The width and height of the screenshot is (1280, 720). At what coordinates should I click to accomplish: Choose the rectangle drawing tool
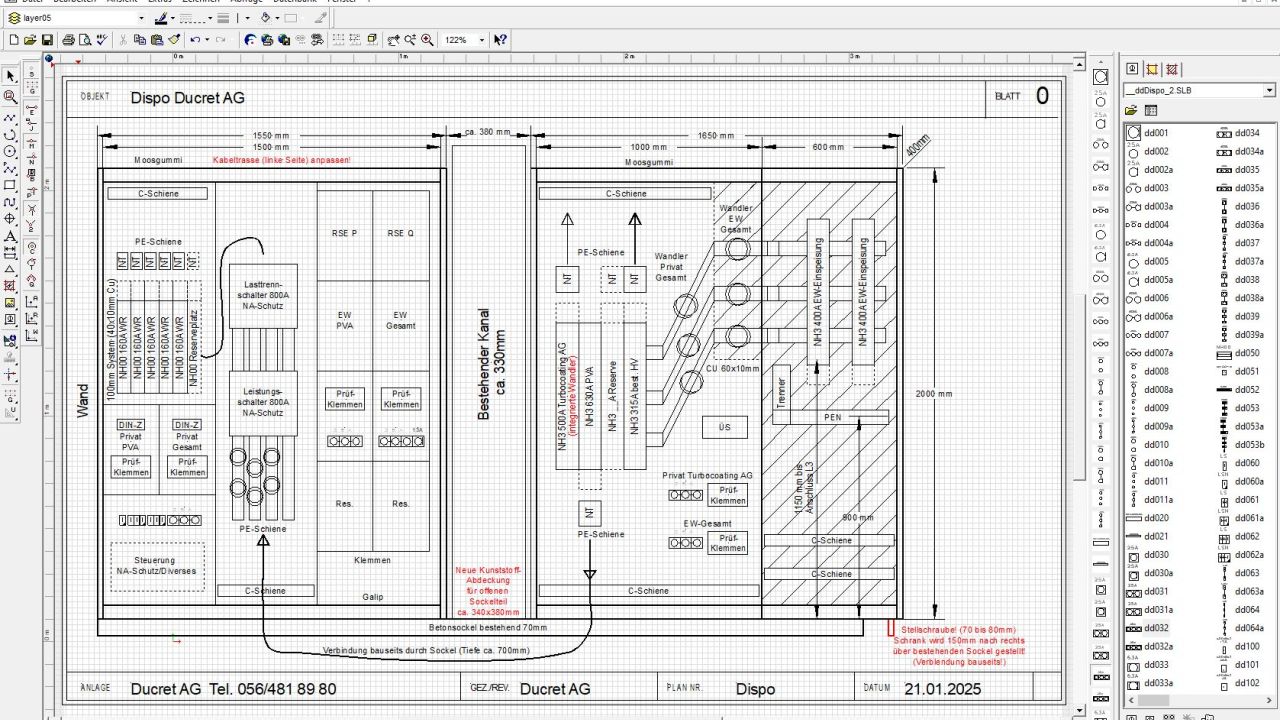click(11, 185)
